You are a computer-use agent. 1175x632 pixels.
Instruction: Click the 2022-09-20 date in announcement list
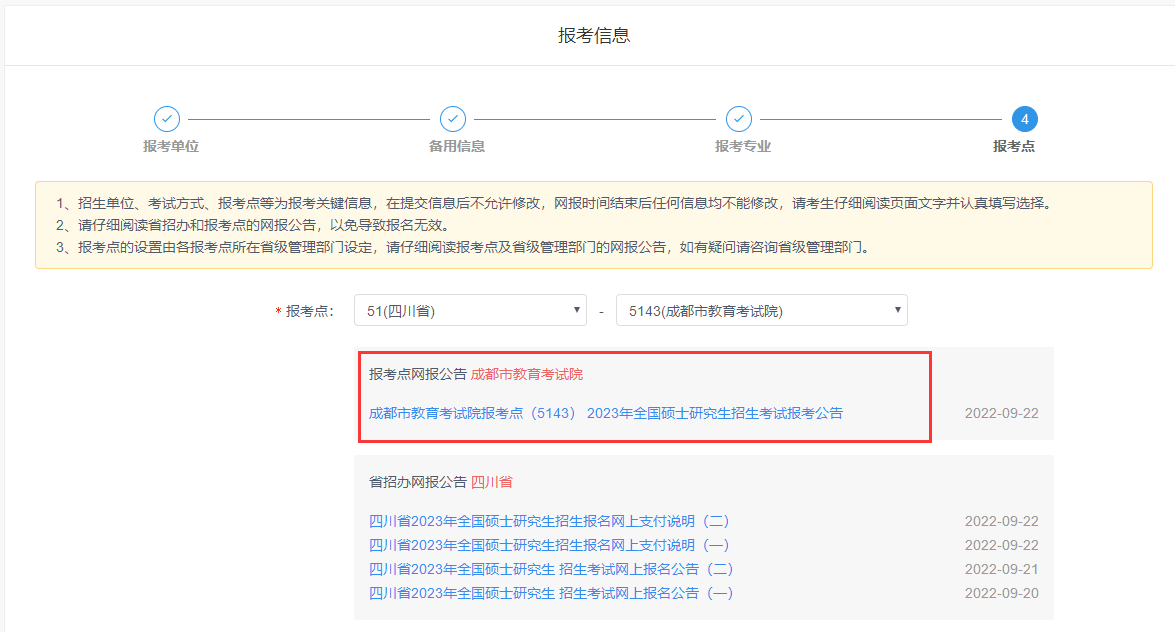tap(1001, 593)
